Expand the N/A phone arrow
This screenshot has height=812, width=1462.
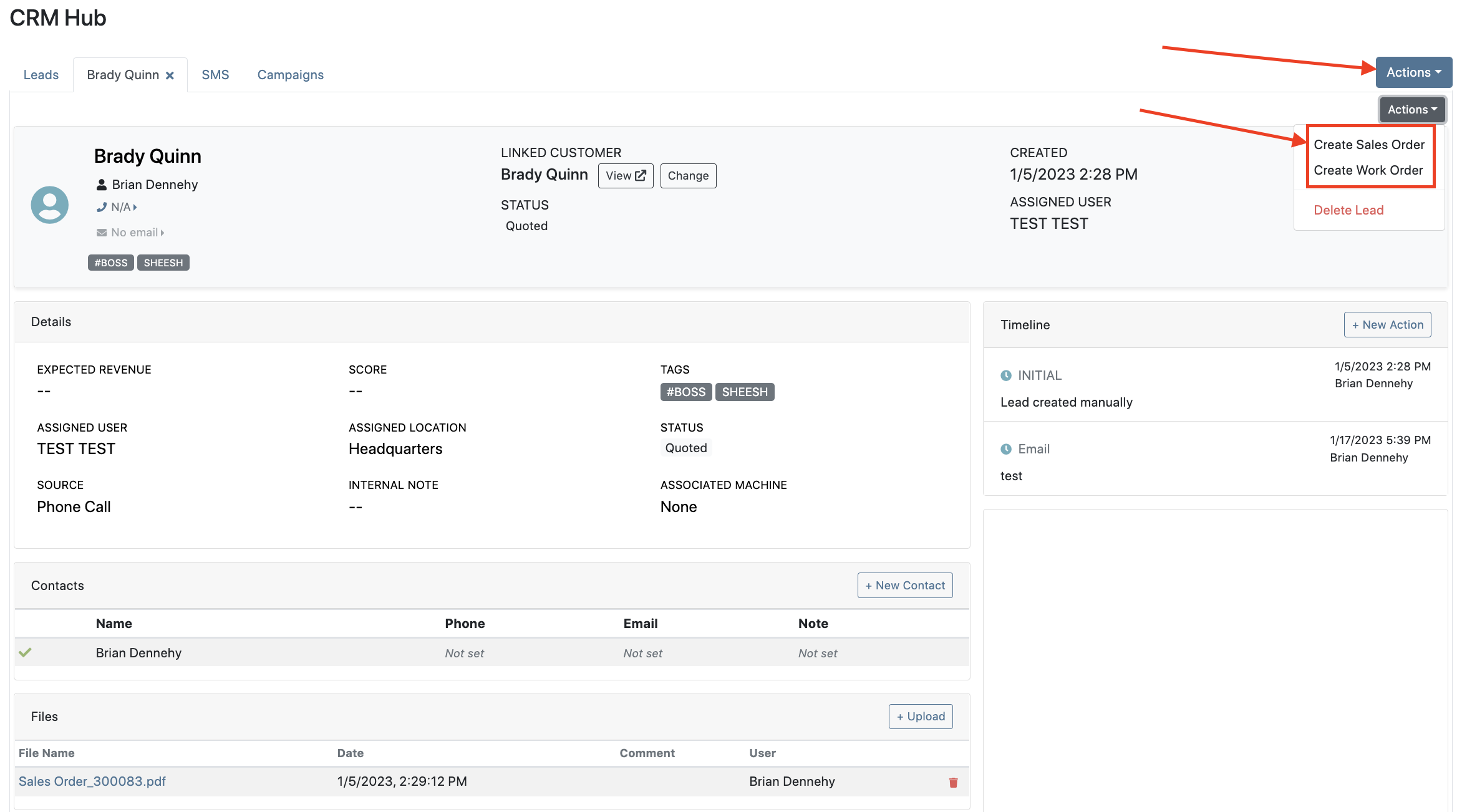point(135,207)
